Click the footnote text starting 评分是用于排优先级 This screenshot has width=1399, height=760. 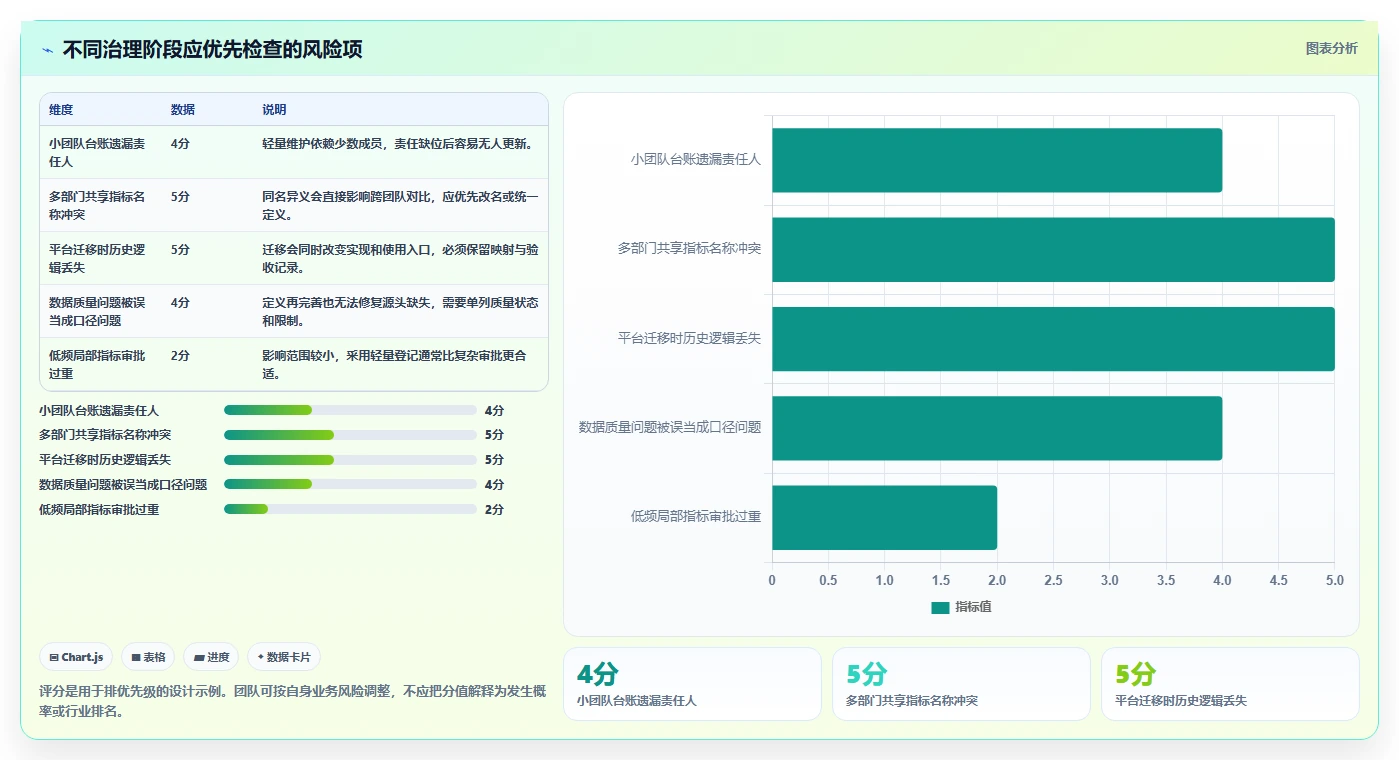coord(293,701)
